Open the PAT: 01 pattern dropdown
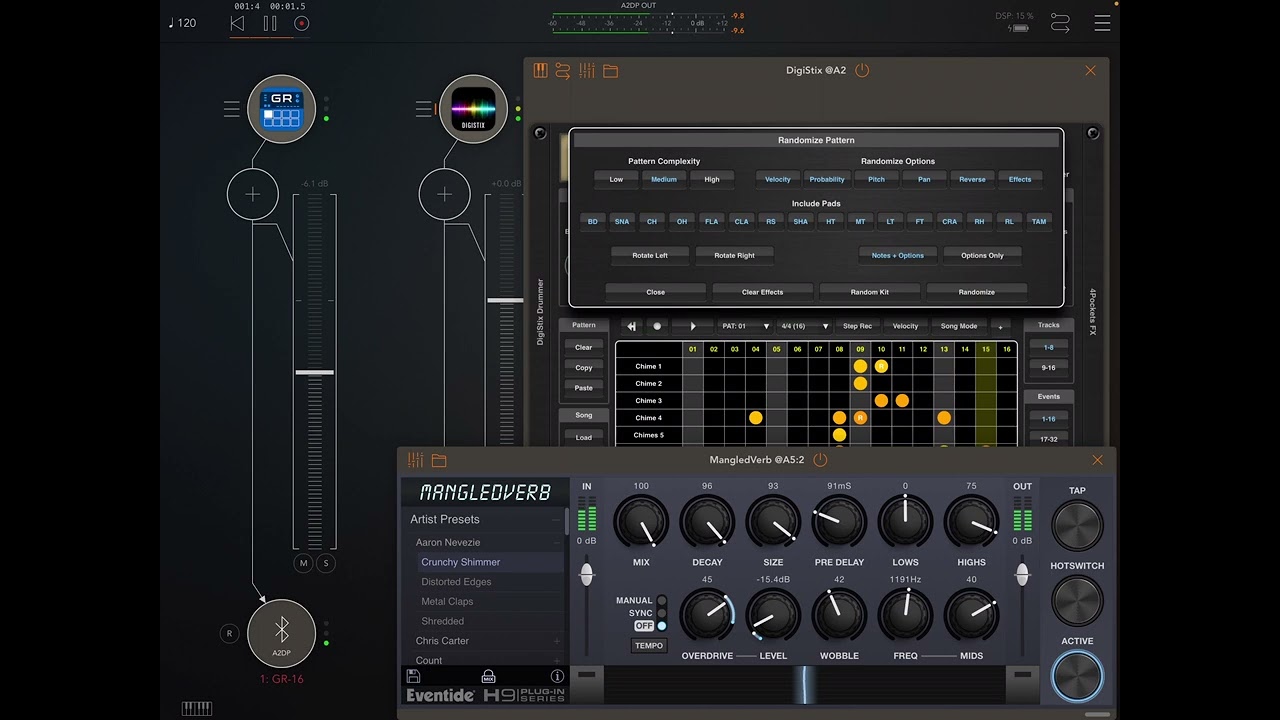 745,326
